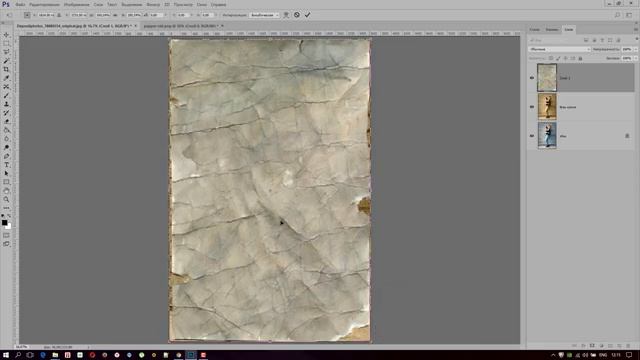Open the Фильтр menu
This screenshot has width=640, height=360.
pyautogui.click(x=153, y=4)
